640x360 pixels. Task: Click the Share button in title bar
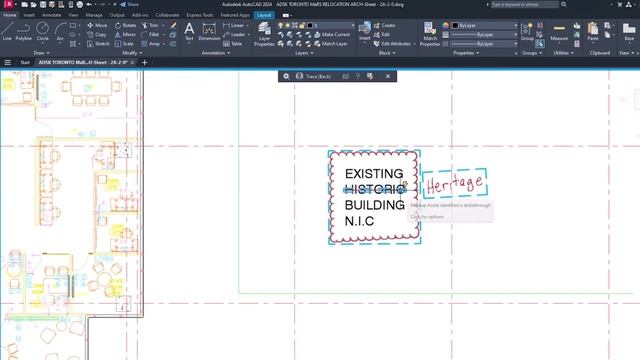click(x=129, y=4)
